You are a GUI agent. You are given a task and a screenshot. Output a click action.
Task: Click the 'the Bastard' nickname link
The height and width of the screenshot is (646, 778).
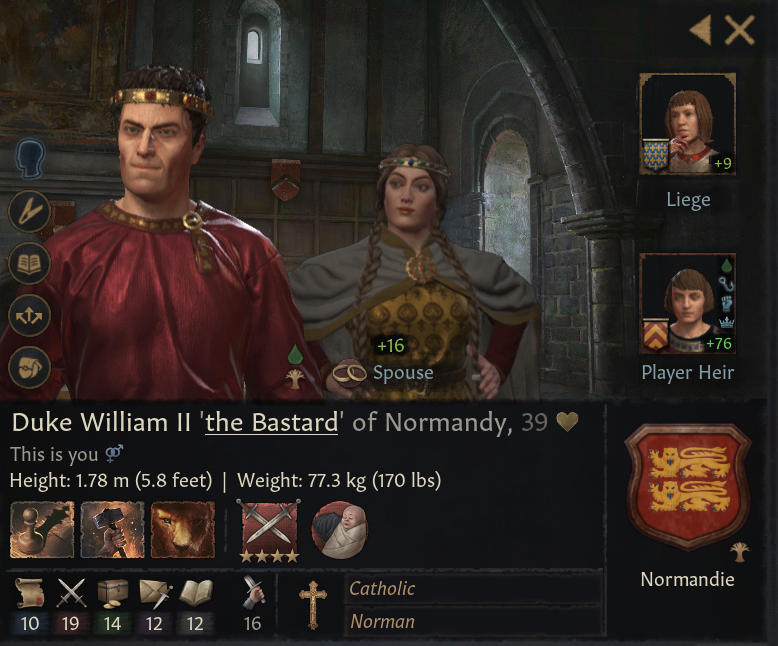coord(272,423)
